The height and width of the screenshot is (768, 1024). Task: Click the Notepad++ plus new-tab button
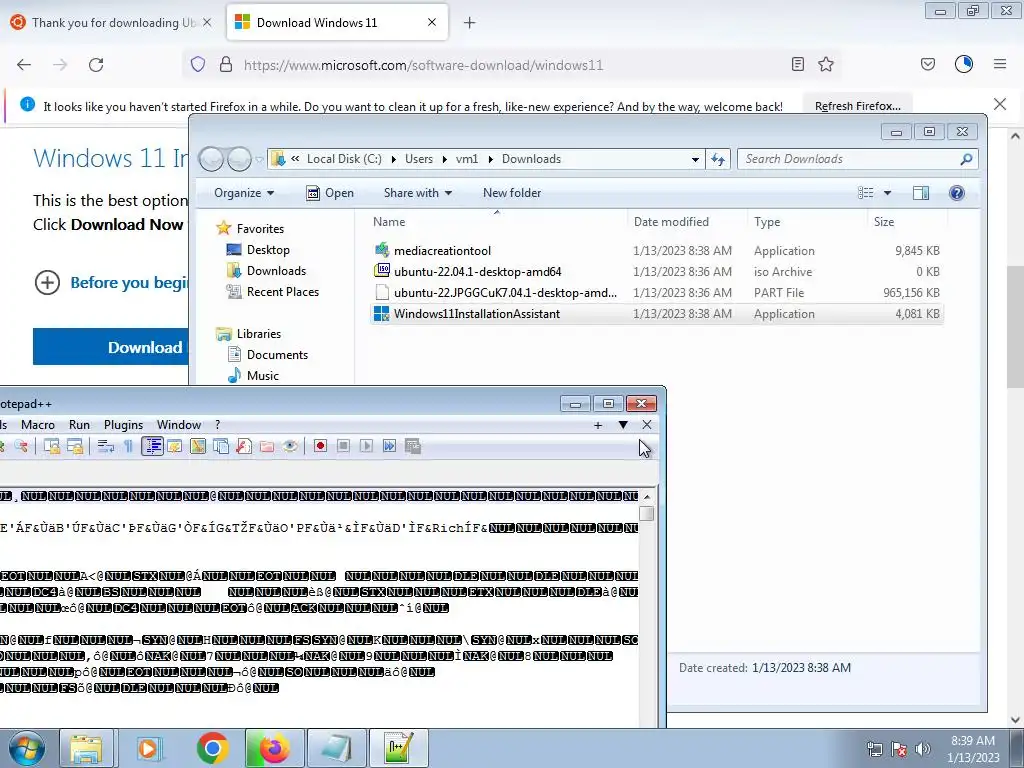point(598,425)
